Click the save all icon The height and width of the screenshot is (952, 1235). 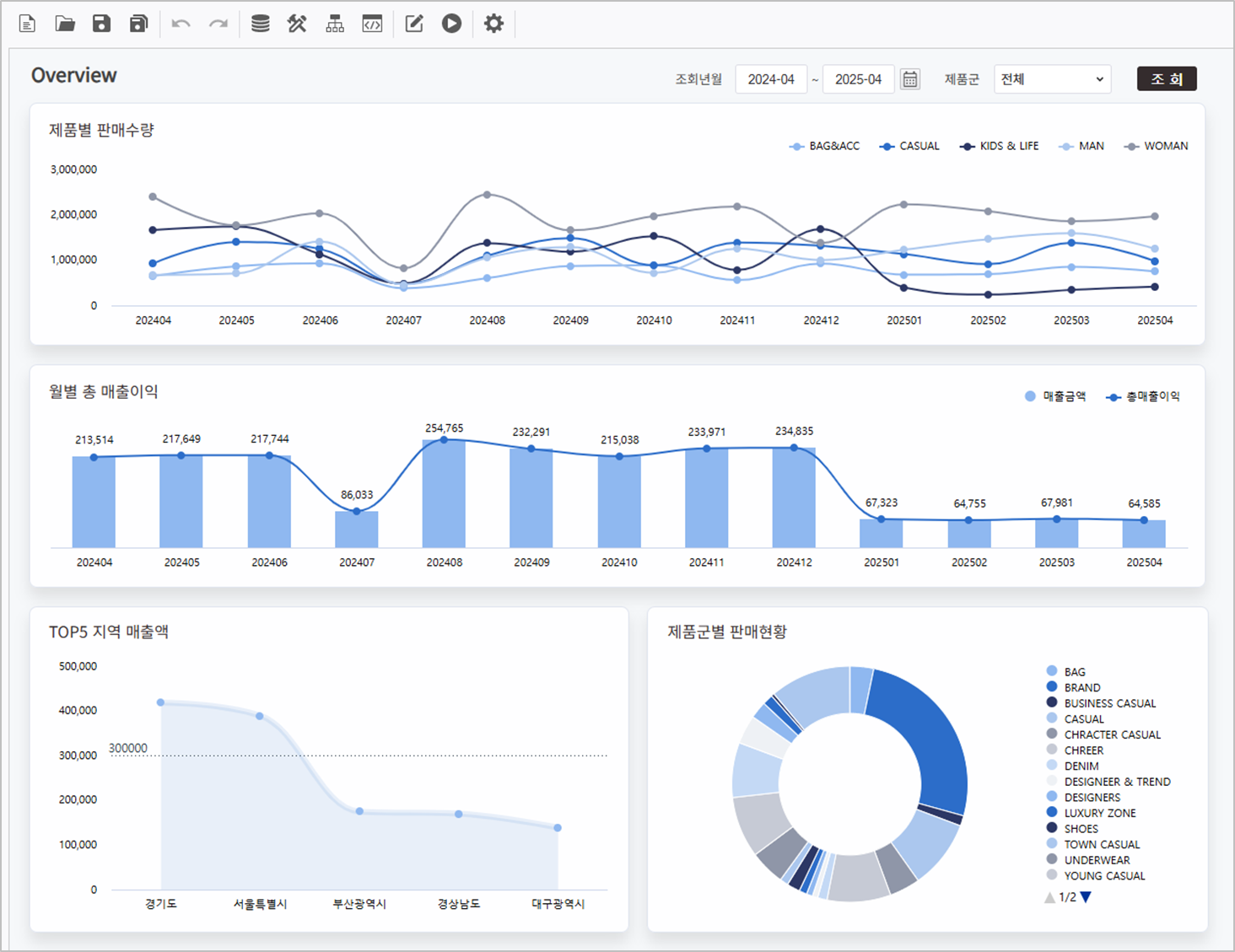point(138,24)
